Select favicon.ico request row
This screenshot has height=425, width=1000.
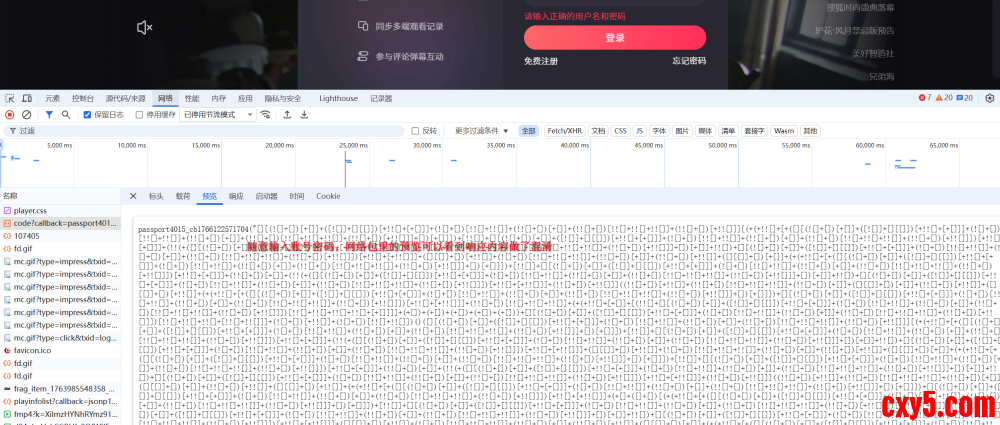coord(60,350)
